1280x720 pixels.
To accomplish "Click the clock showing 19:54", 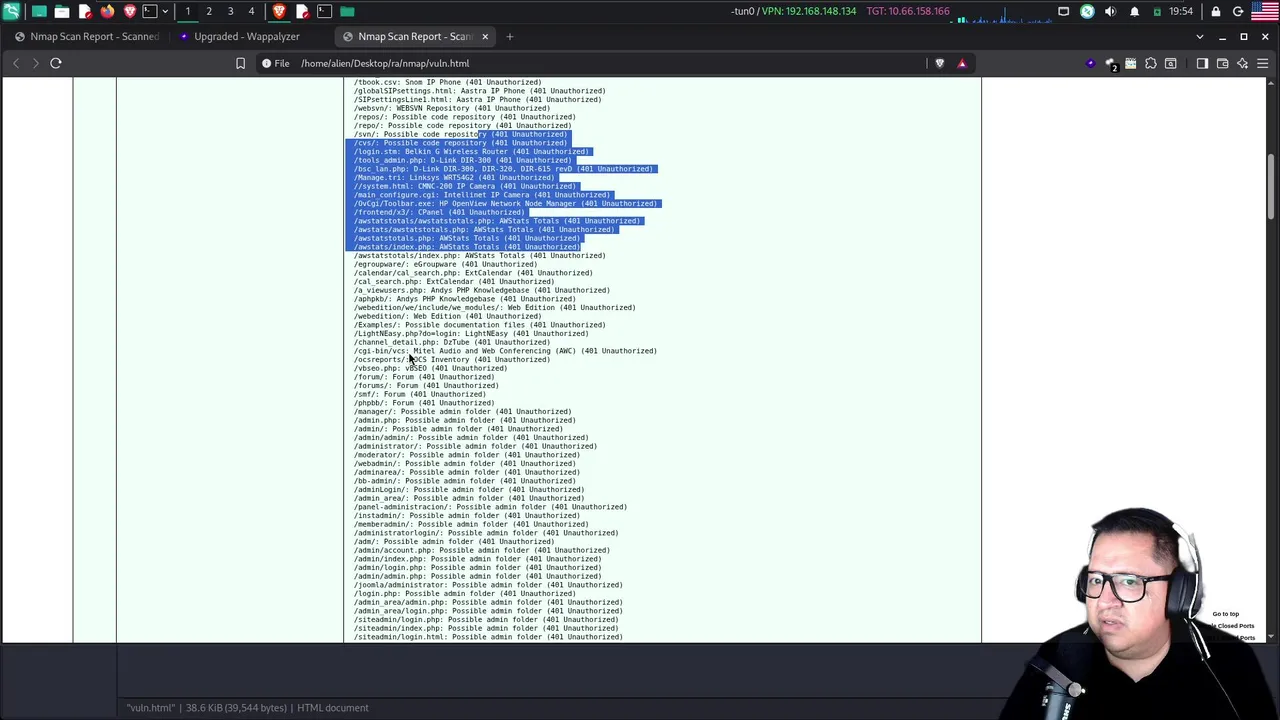I will 1181,11.
